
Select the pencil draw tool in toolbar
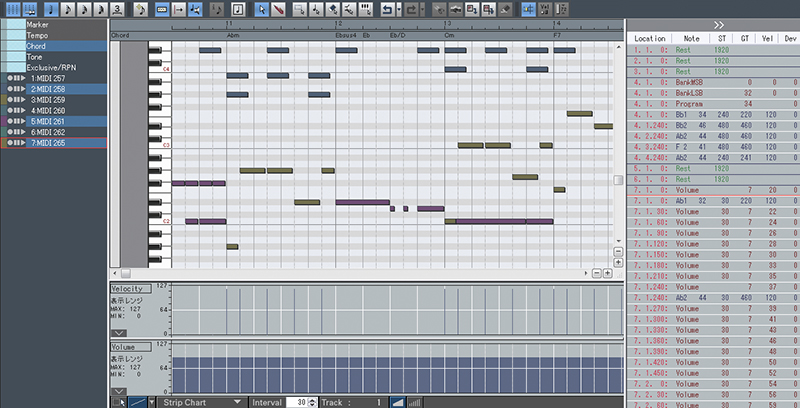(x=278, y=9)
